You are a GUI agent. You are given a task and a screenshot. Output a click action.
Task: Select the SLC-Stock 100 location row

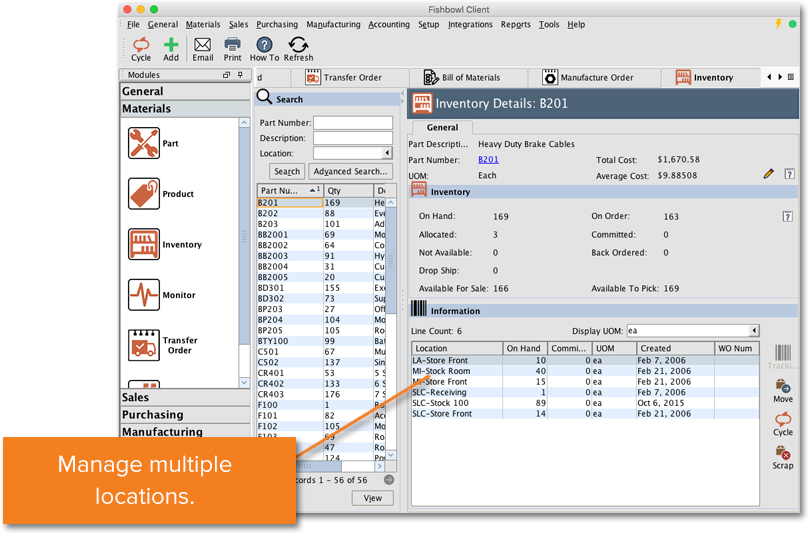tap(585, 403)
